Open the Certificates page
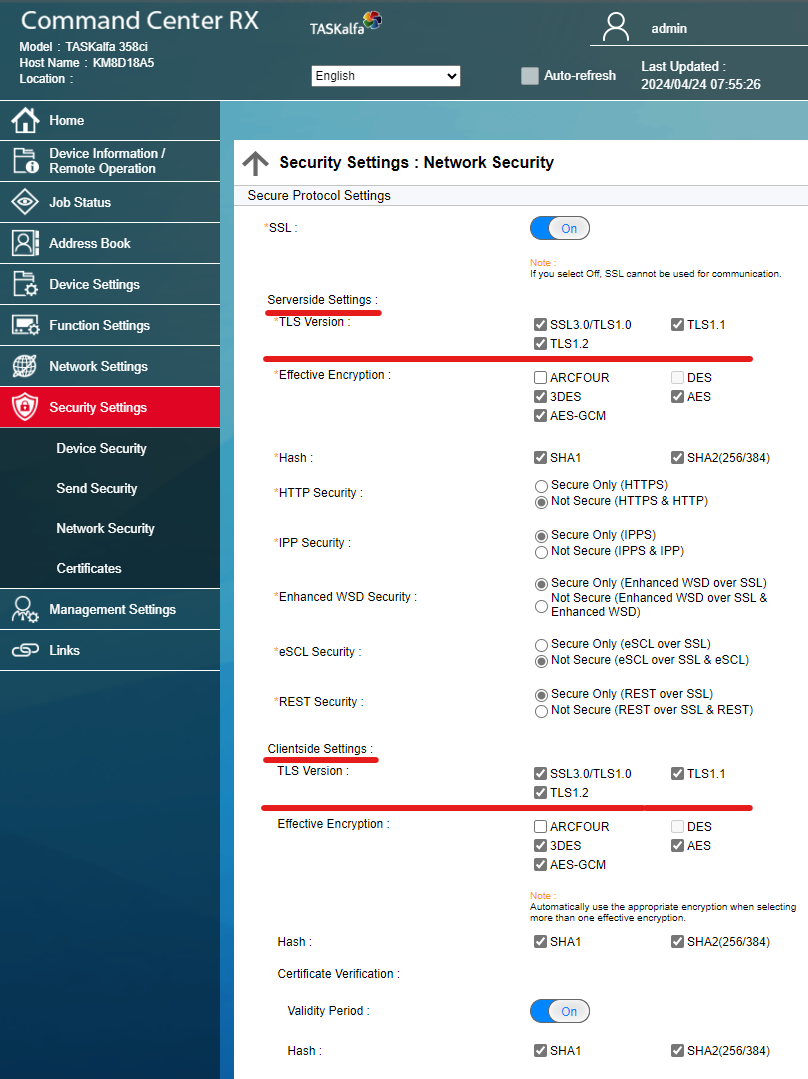The height and width of the screenshot is (1079, 808). pyautogui.click(x=88, y=568)
